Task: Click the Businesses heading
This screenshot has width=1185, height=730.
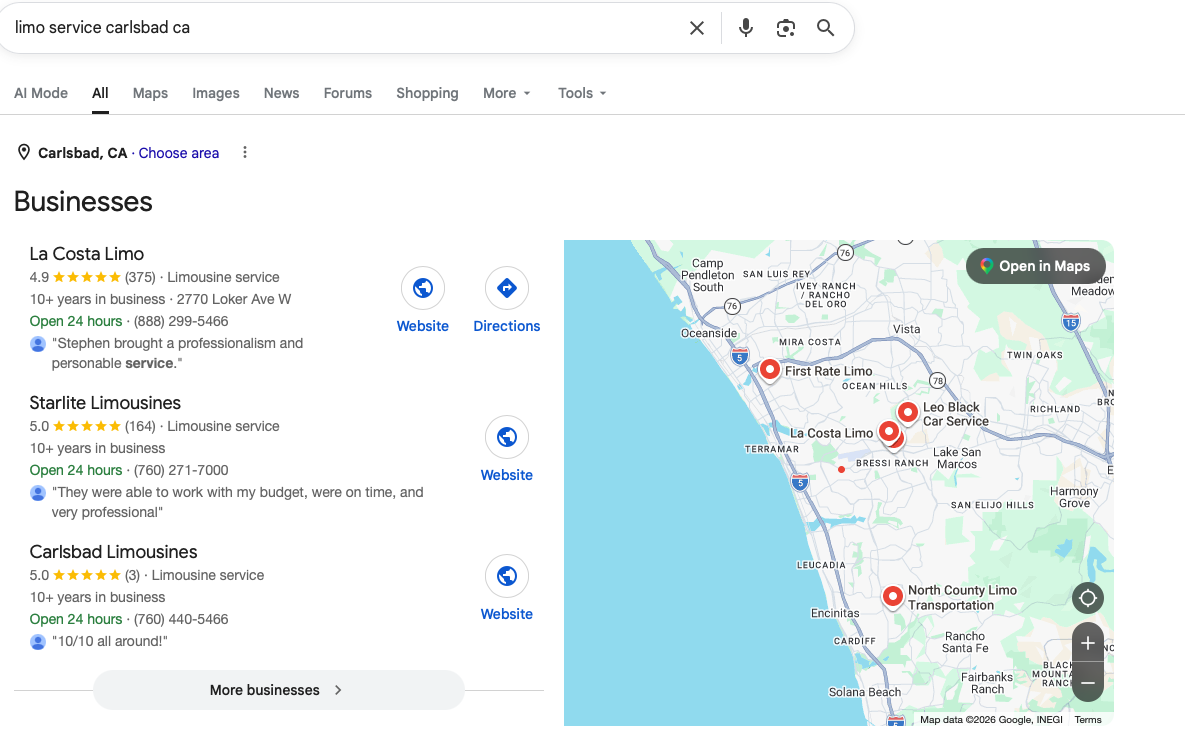Action: 83,202
